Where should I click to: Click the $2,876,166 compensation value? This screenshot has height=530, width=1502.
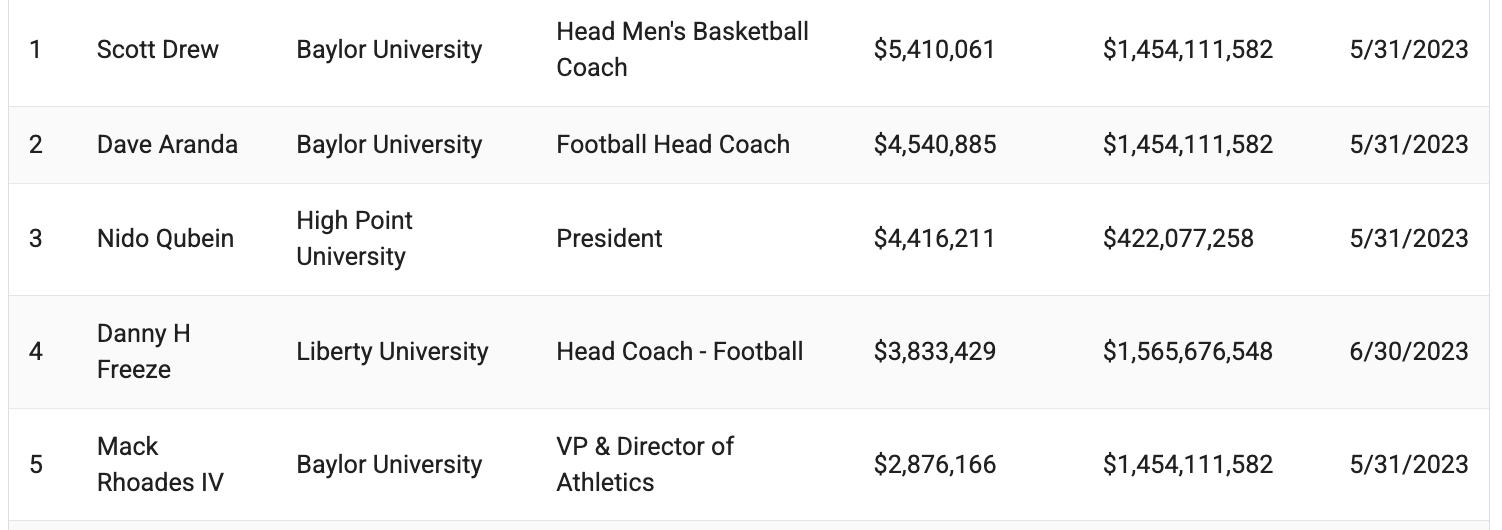[934, 465]
